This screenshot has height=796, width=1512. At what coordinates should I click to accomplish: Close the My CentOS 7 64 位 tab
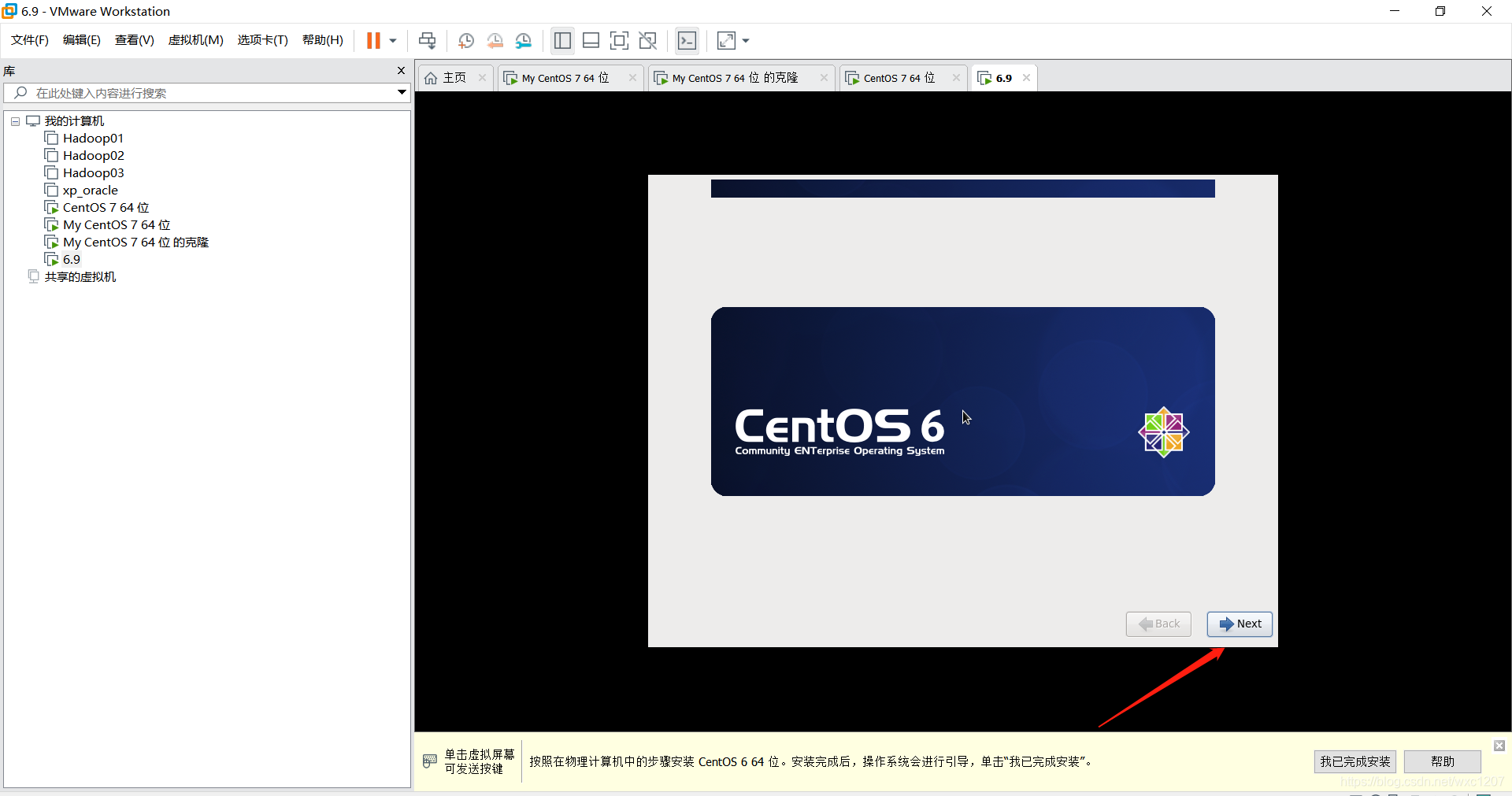coord(632,78)
